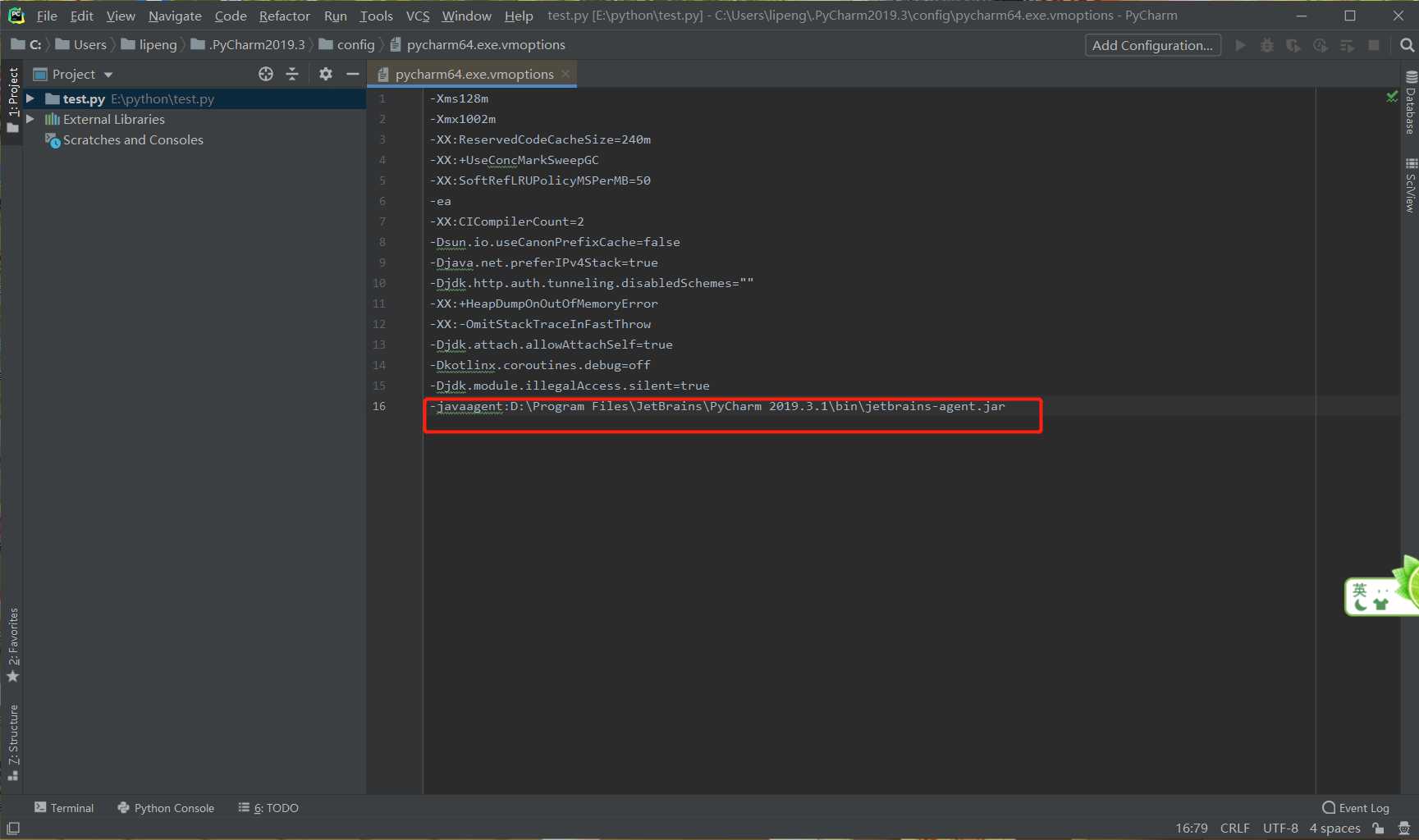Open the Terminal tool window
Screen dimensions: 1419x840
tap(64, 808)
